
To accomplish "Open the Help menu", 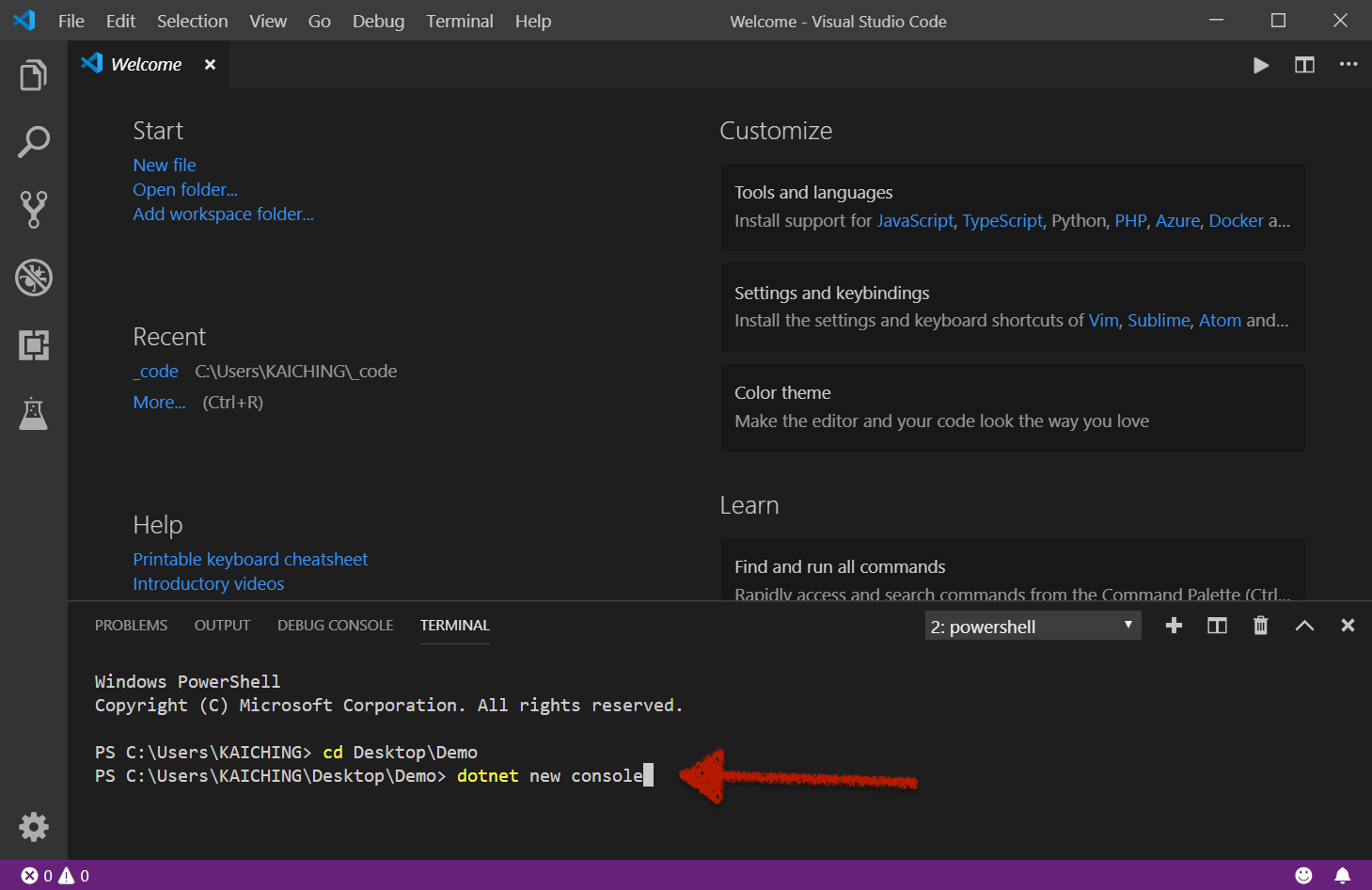I will pyautogui.click(x=533, y=21).
